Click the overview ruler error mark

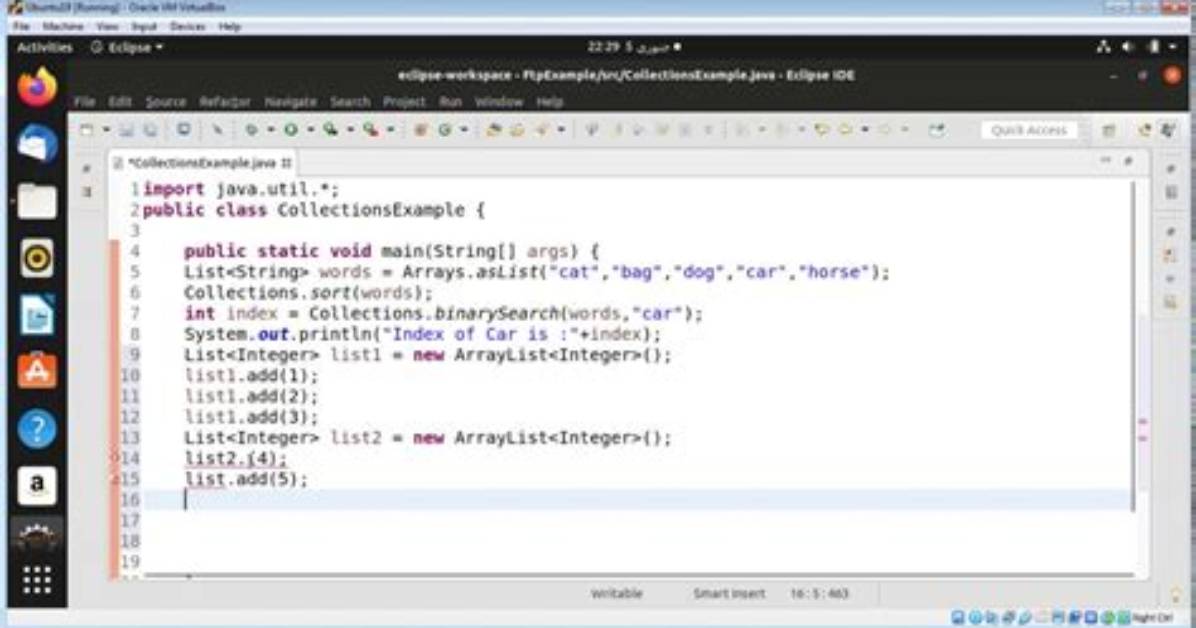tap(1143, 422)
